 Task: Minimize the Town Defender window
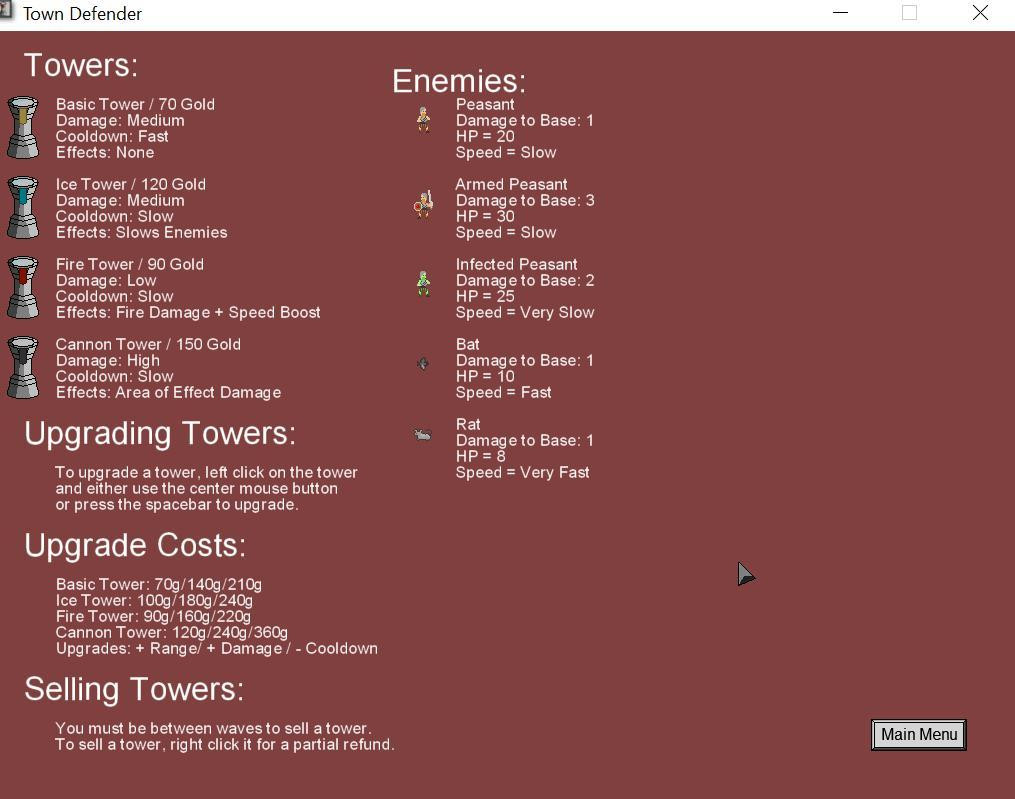click(840, 13)
